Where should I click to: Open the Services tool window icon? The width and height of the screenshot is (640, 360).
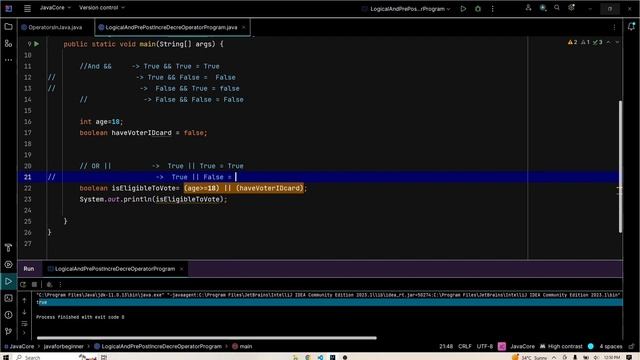tap(8, 264)
